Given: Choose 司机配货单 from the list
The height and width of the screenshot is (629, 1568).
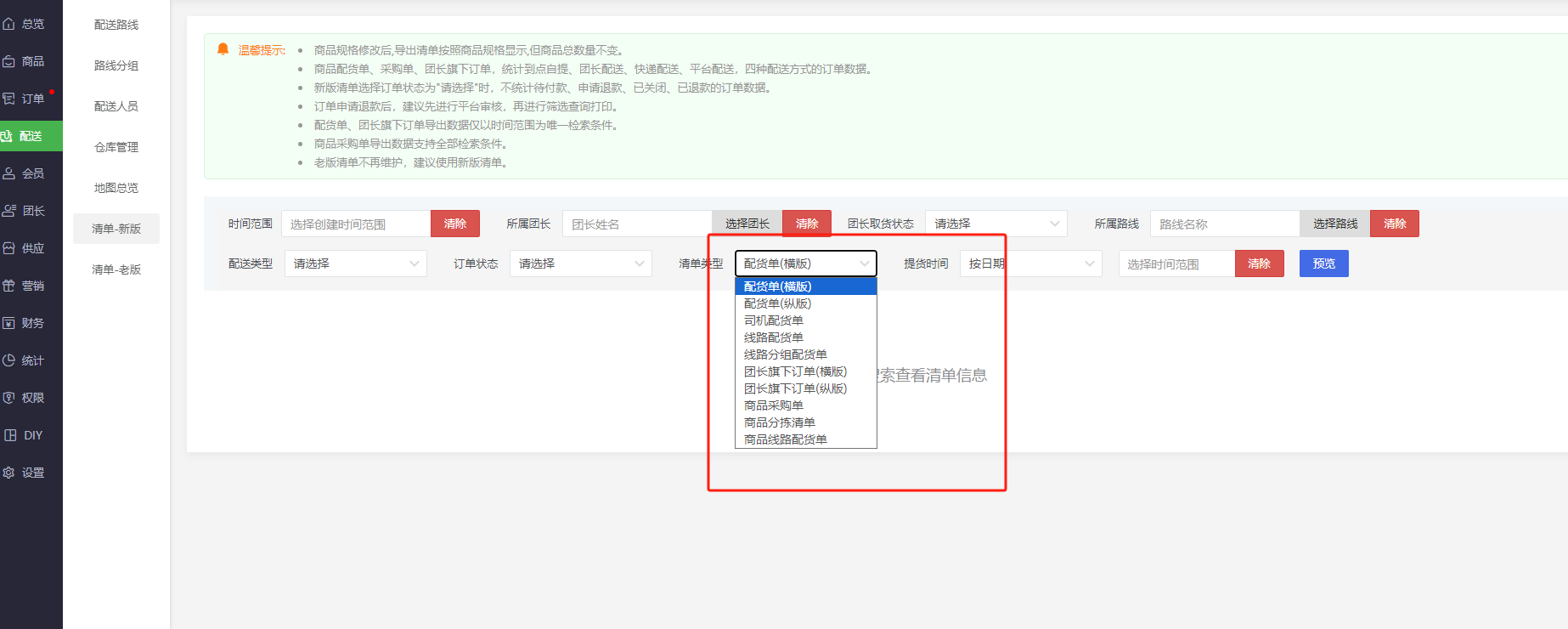Looking at the screenshot, I should [774, 320].
